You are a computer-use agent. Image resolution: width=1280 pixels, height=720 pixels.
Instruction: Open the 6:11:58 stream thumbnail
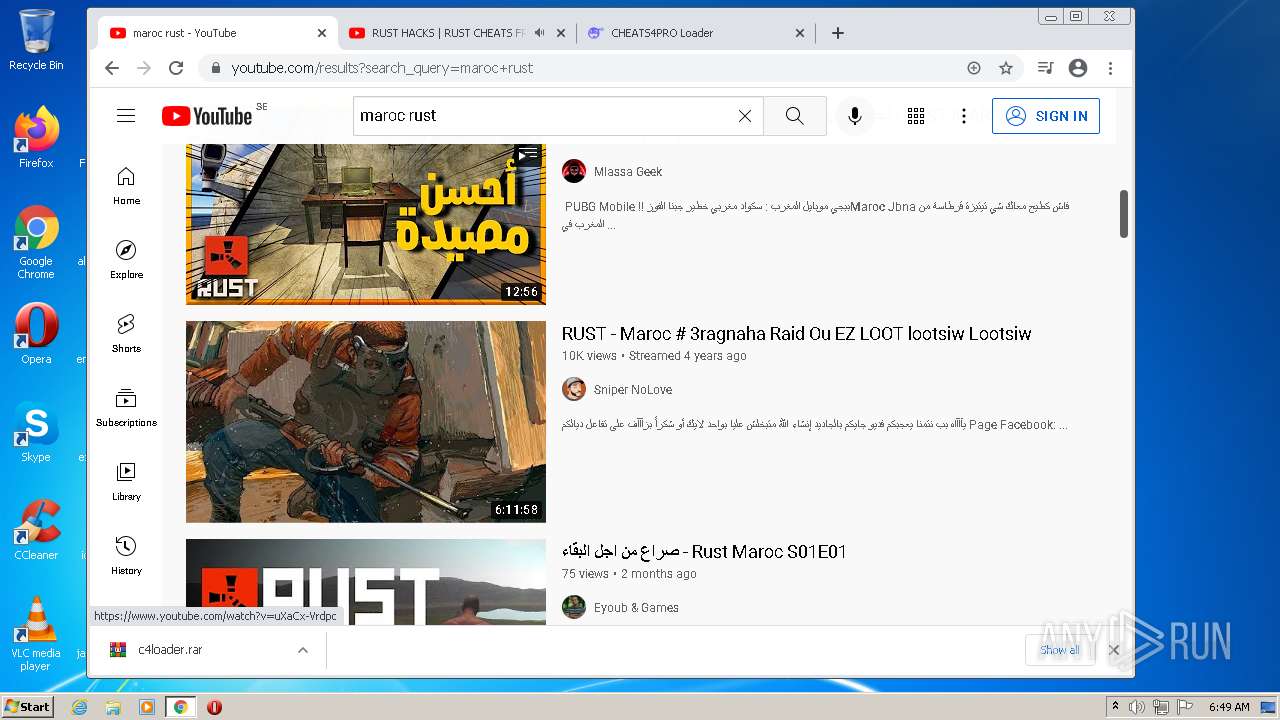(366, 422)
